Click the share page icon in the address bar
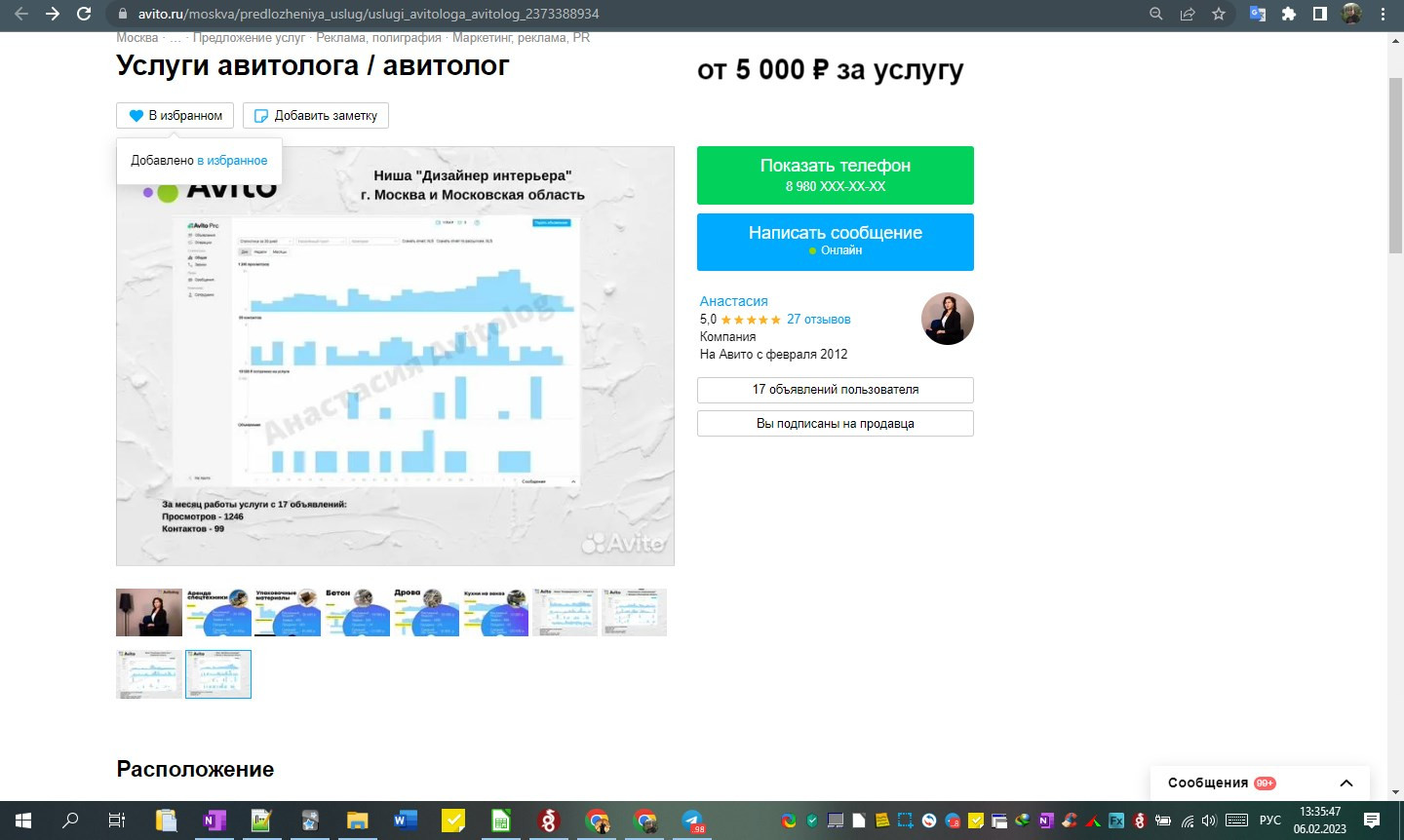The width and height of the screenshot is (1404, 840). pos(1188,14)
